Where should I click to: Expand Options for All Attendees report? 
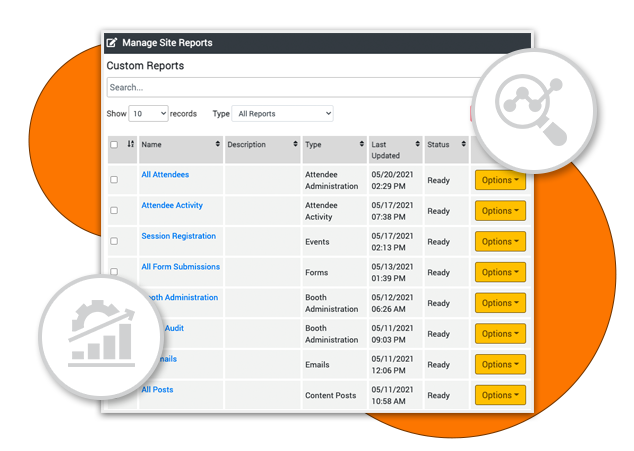pyautogui.click(x=499, y=181)
